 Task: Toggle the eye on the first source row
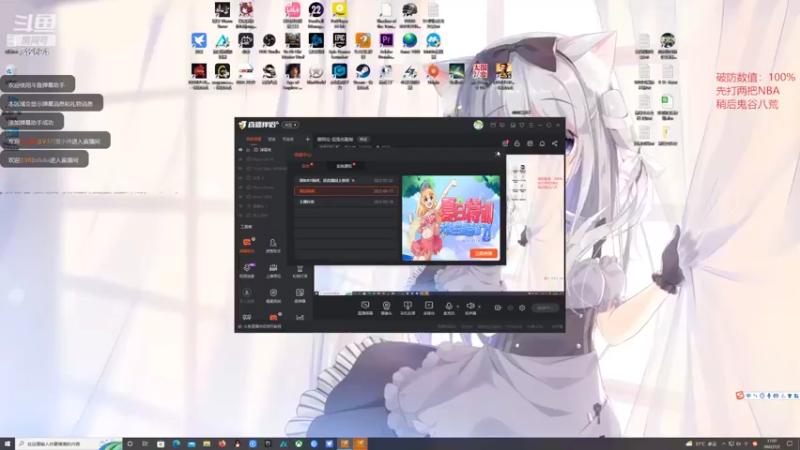click(240, 149)
